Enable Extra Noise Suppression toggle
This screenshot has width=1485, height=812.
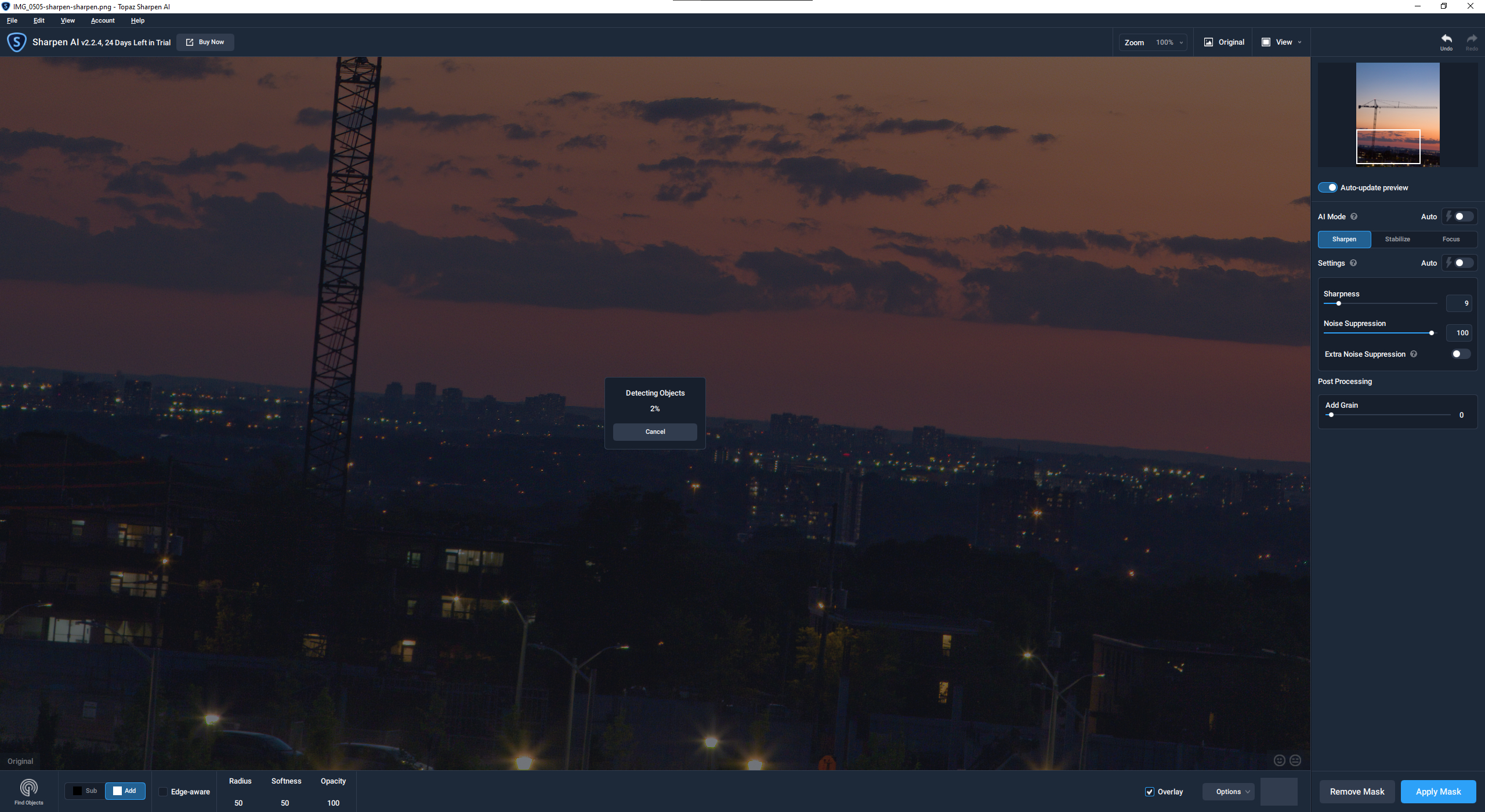[1460, 354]
